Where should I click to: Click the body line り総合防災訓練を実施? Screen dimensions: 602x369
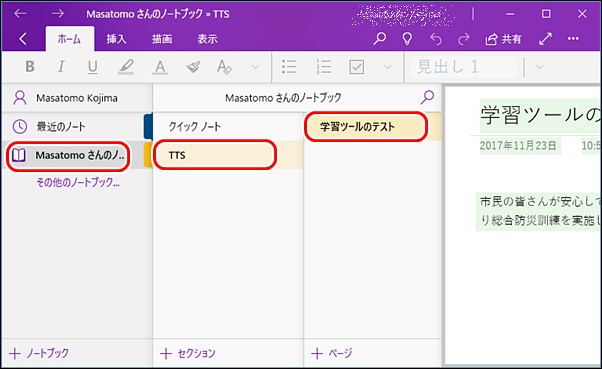tap(541, 220)
